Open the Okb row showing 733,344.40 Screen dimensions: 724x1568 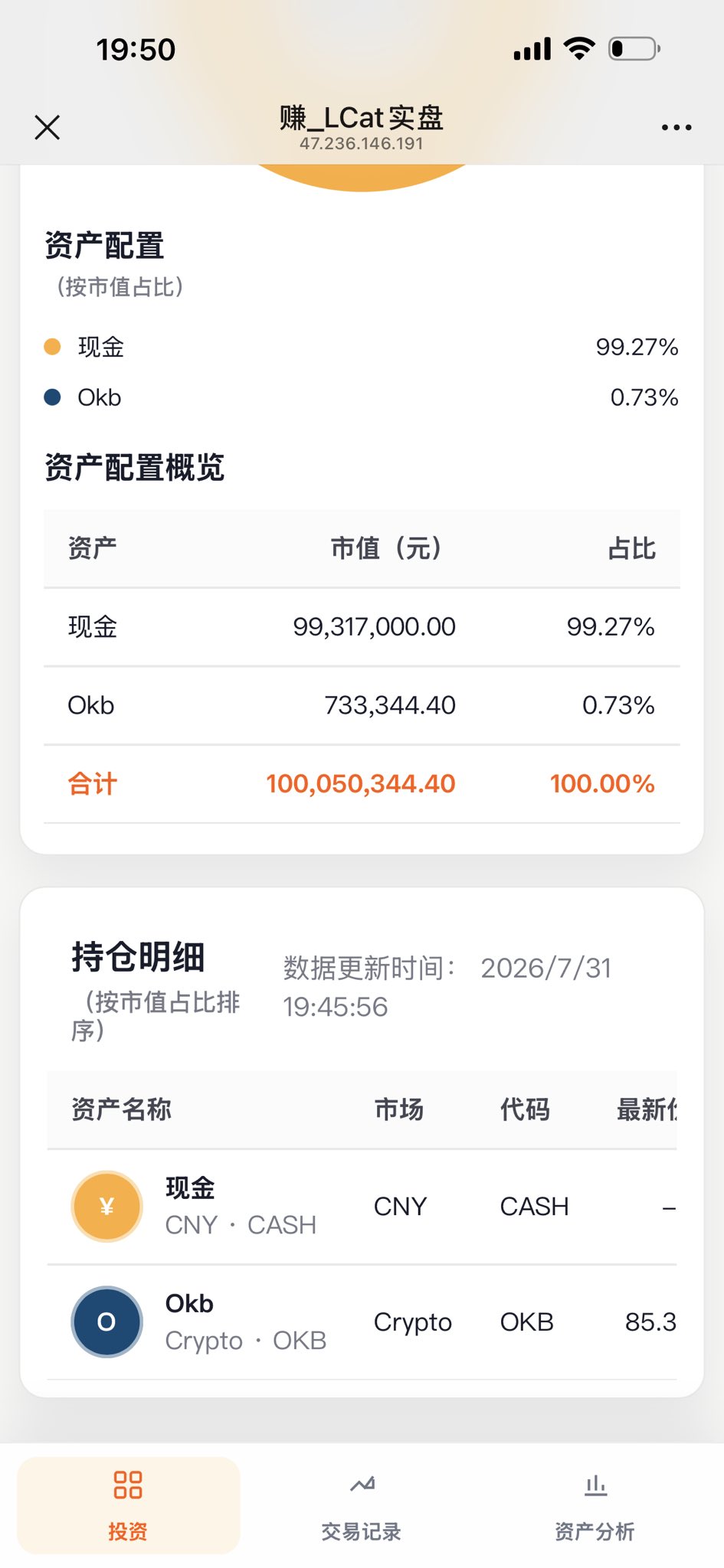(362, 705)
